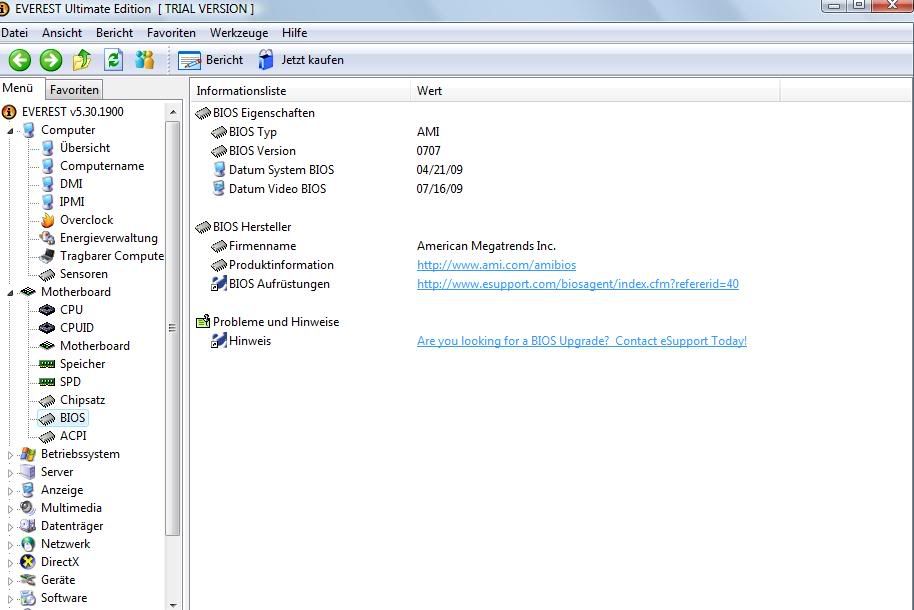Image resolution: width=914 pixels, height=610 pixels.
Task: Select the Speicher memory icon
Action: 47,364
